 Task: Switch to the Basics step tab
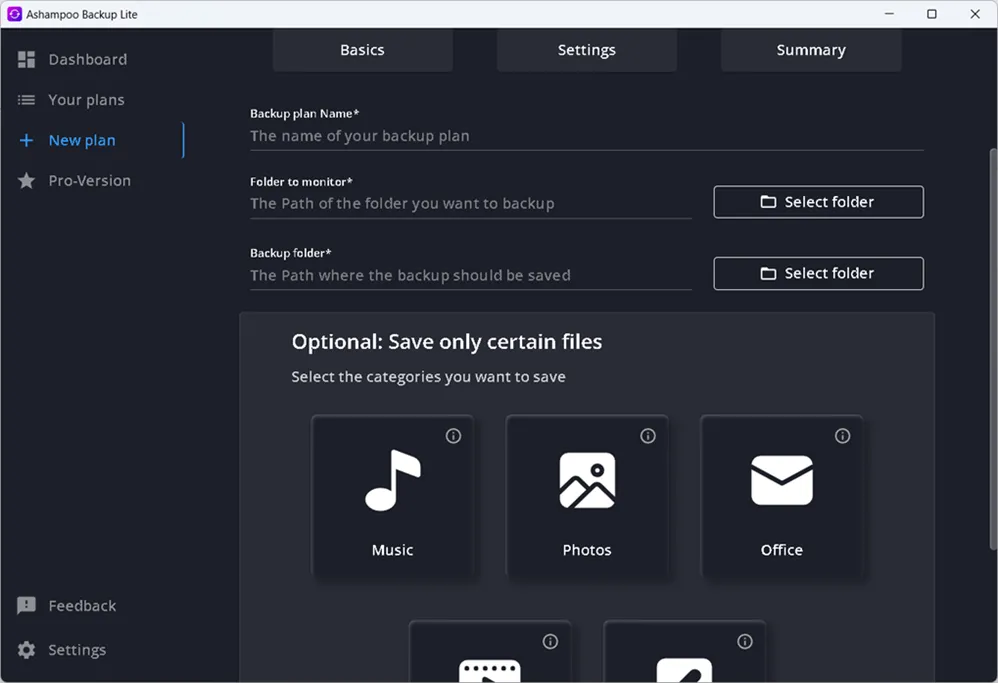point(362,50)
